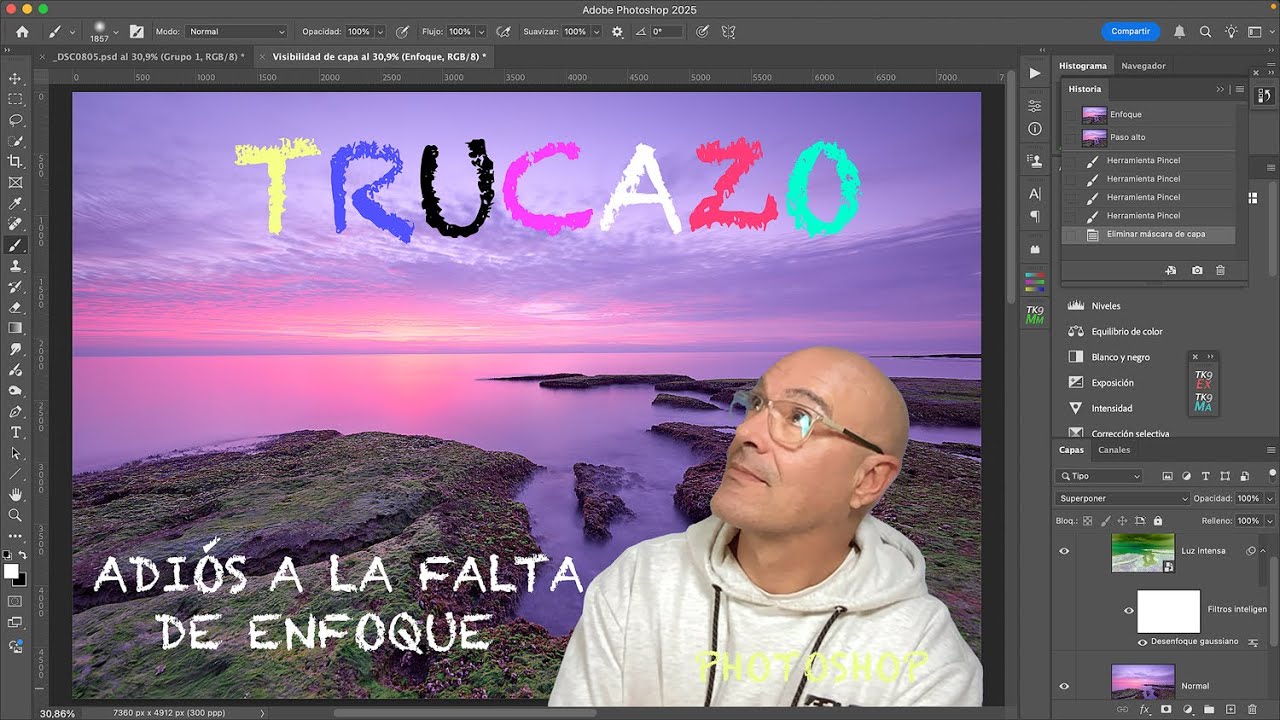The height and width of the screenshot is (720, 1280).
Task: Open the brush settings panel icon
Action: [136, 32]
